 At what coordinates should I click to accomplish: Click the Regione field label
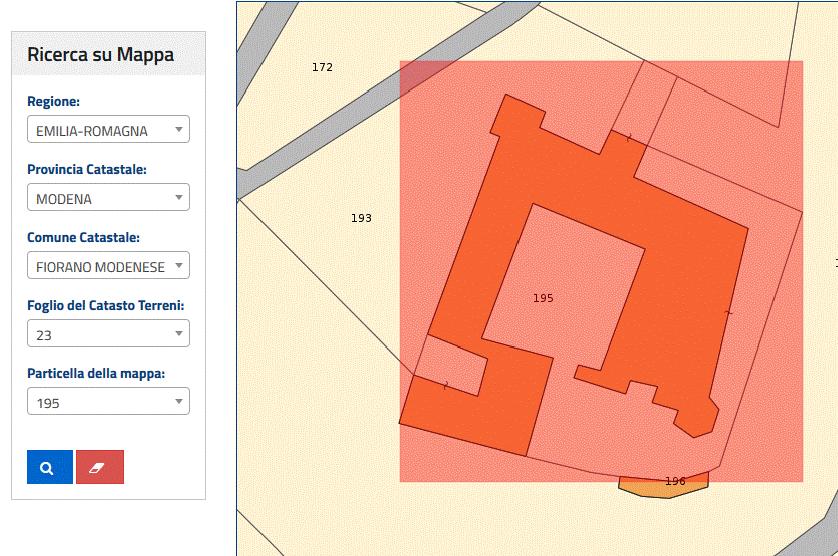click(x=53, y=102)
